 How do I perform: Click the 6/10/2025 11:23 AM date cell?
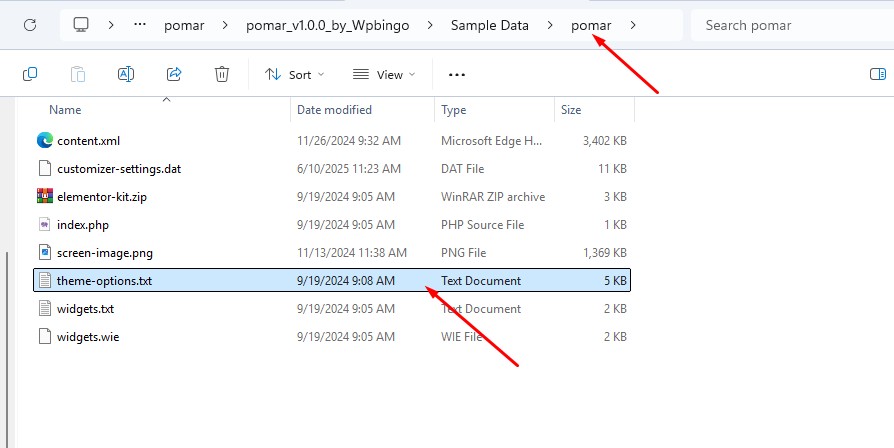click(349, 169)
